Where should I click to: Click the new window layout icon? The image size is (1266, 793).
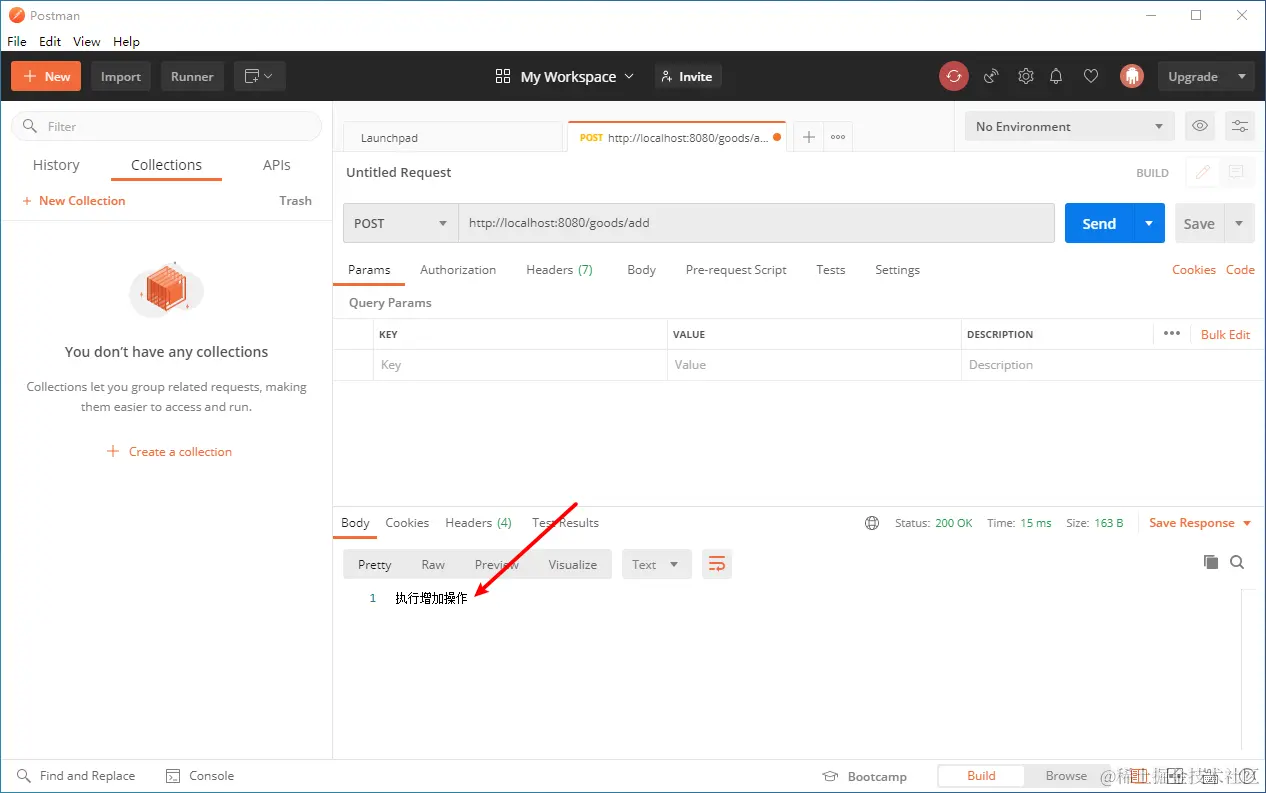click(260, 76)
